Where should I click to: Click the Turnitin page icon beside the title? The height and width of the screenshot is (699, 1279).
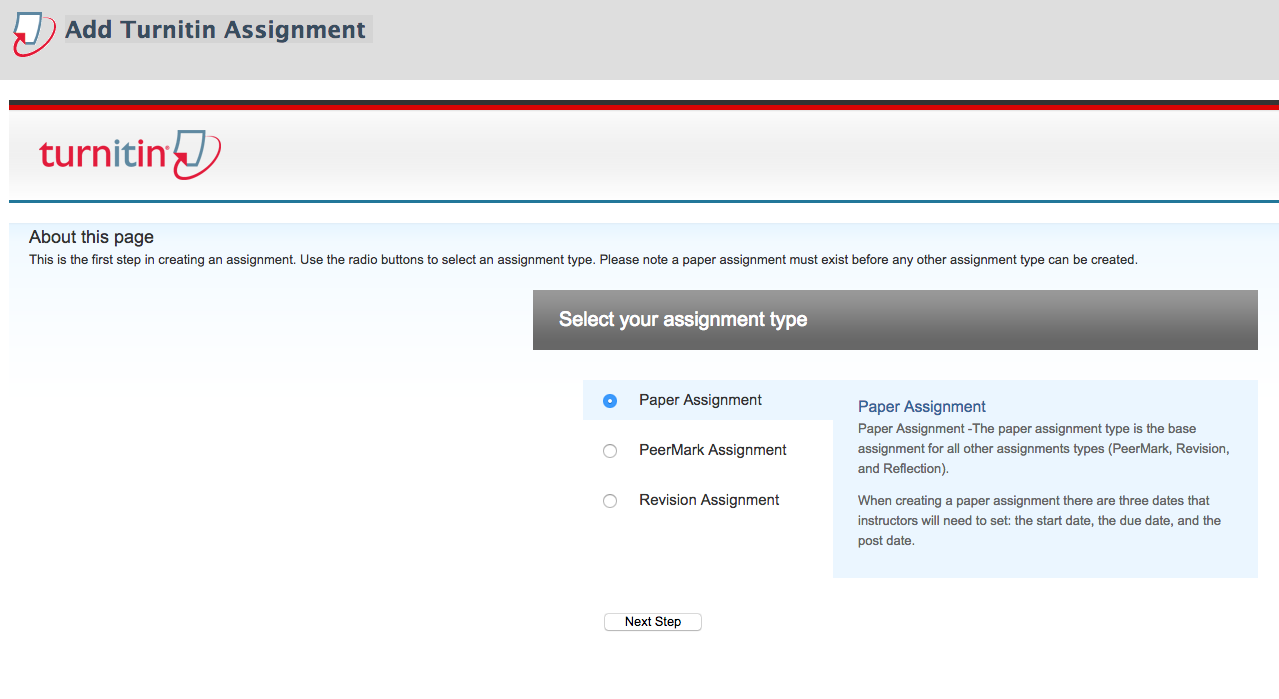33,32
